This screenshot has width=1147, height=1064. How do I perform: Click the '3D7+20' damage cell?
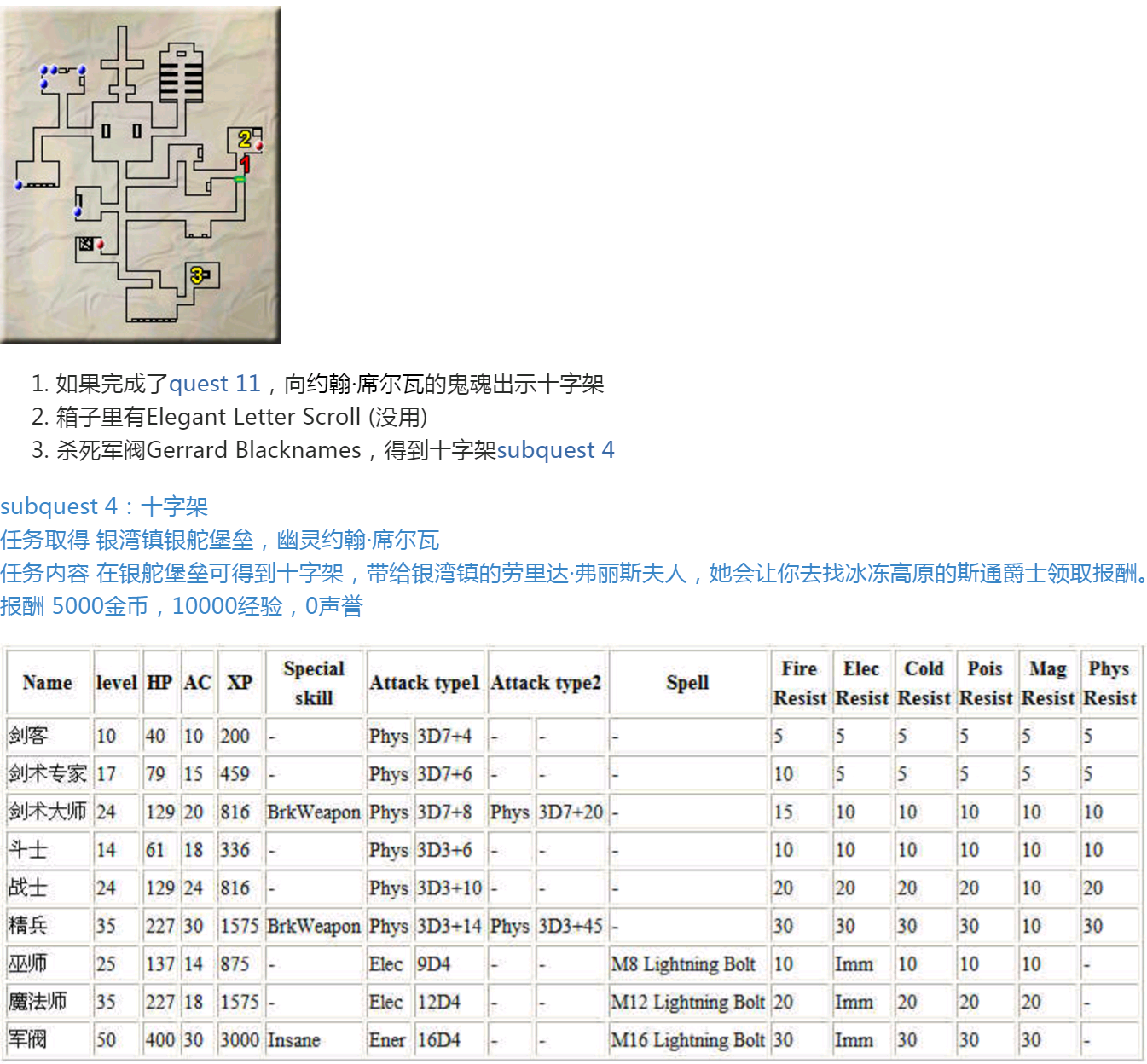(x=571, y=812)
